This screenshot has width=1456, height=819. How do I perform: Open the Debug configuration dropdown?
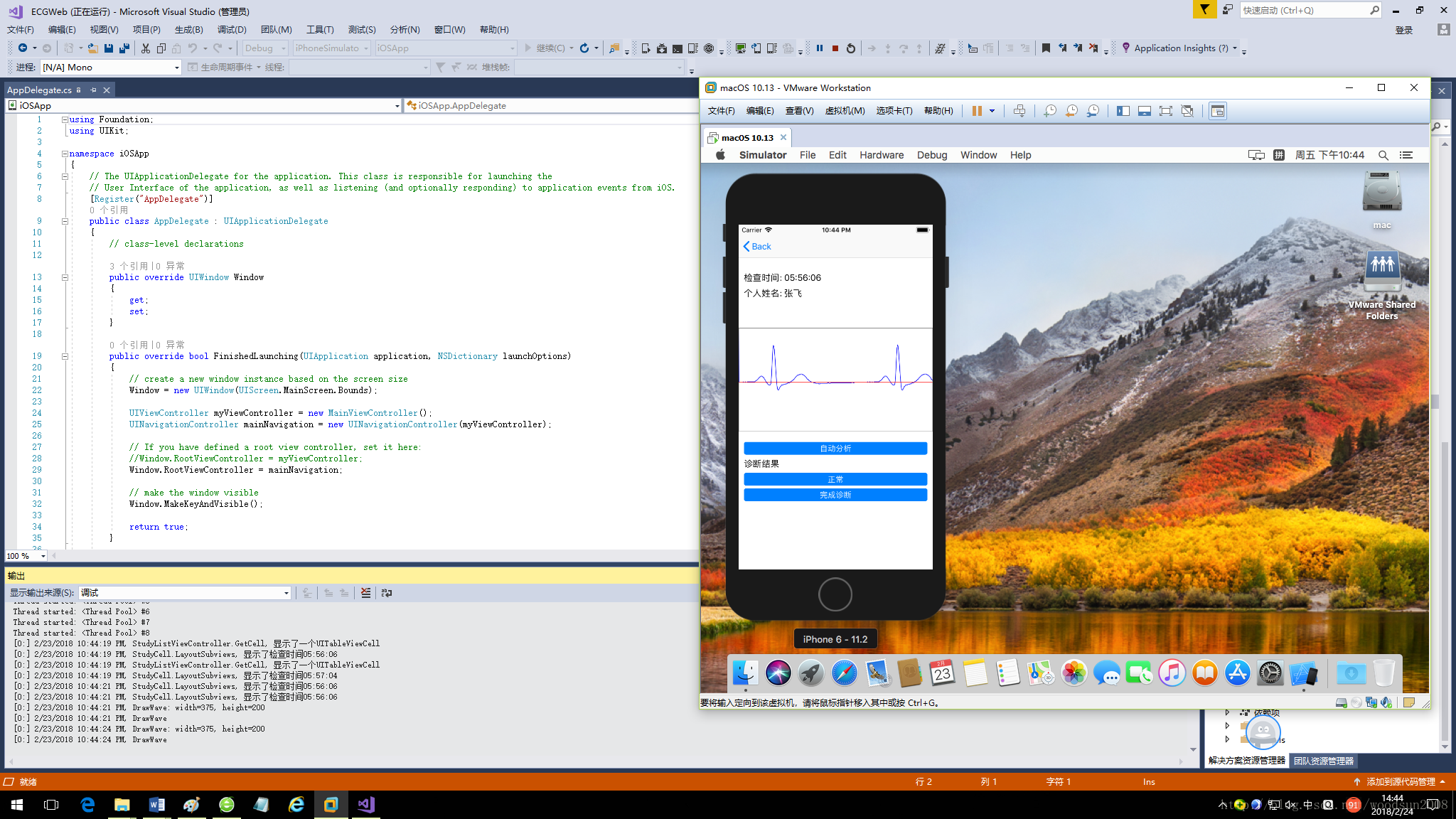tap(264, 48)
